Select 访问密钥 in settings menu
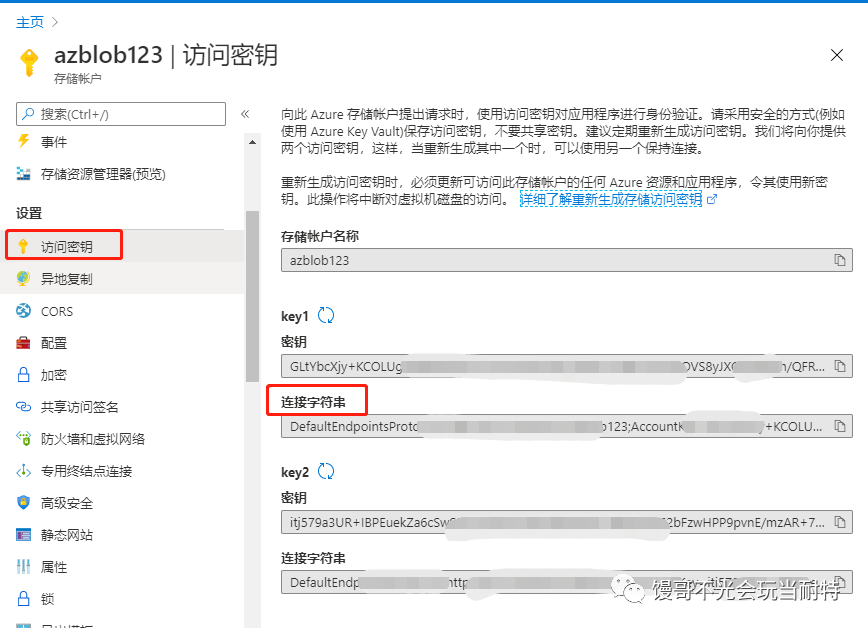This screenshot has height=628, width=868. [122, 246]
